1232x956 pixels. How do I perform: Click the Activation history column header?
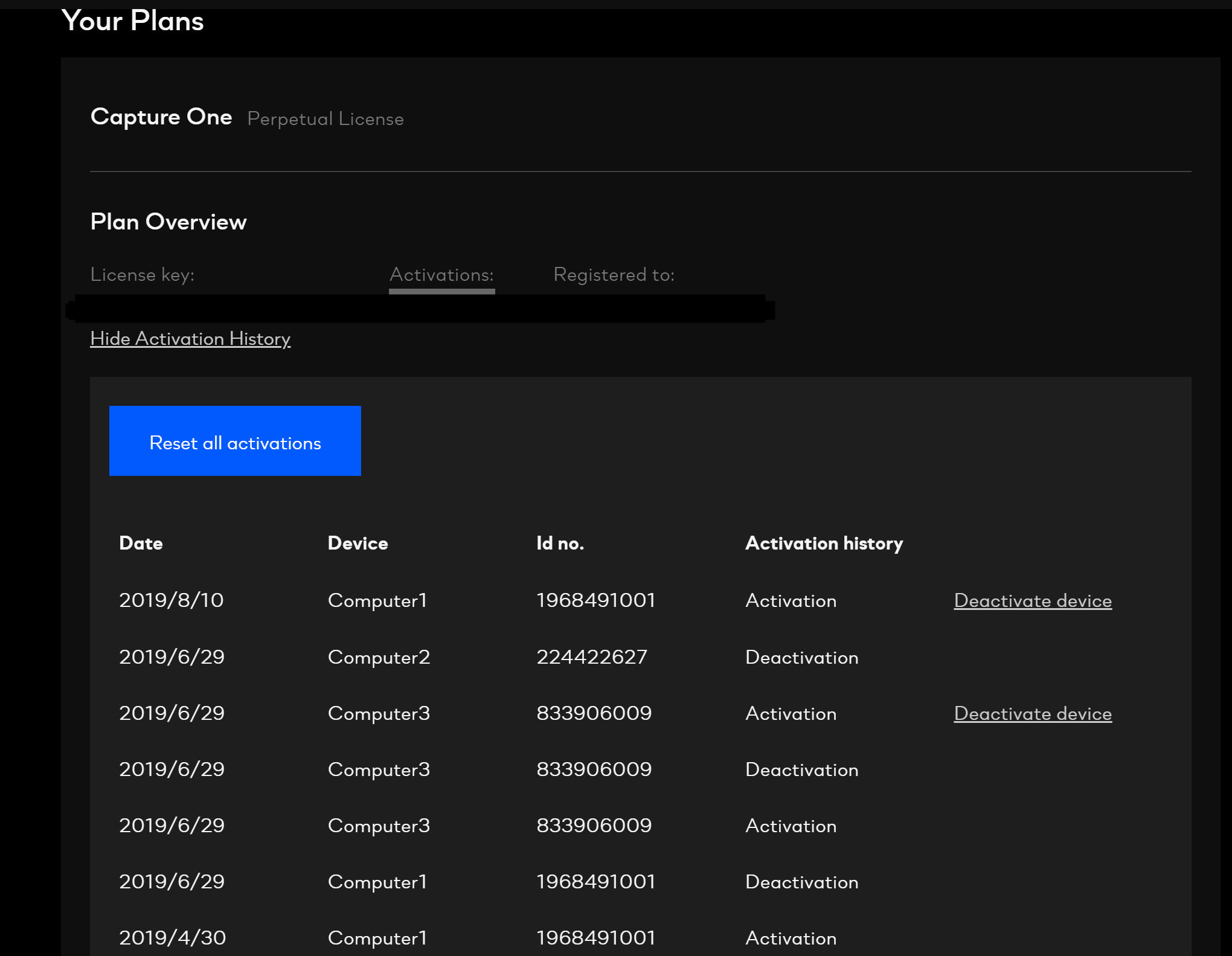(x=824, y=544)
